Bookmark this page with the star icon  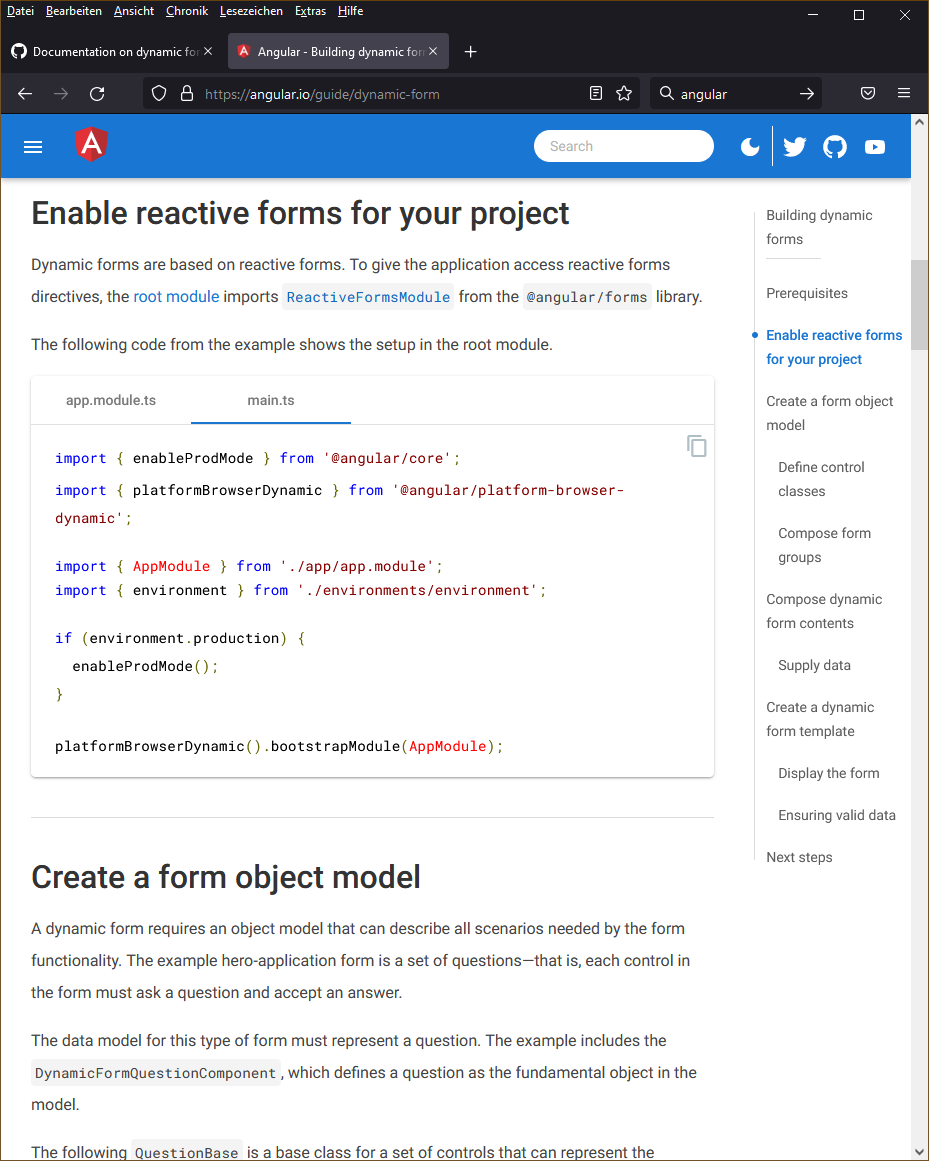624,93
